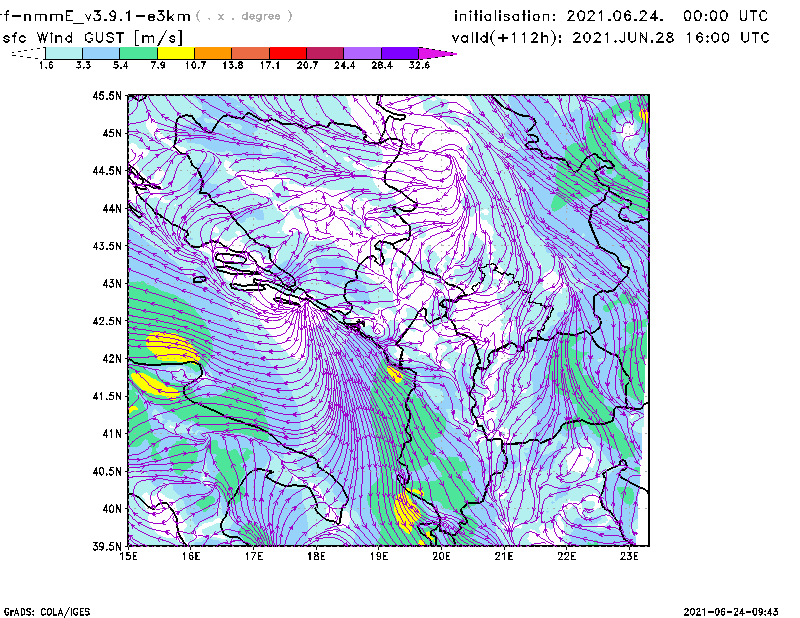800x618 pixels.
Task: Click the 44N latitude label
Action: click(x=112, y=208)
